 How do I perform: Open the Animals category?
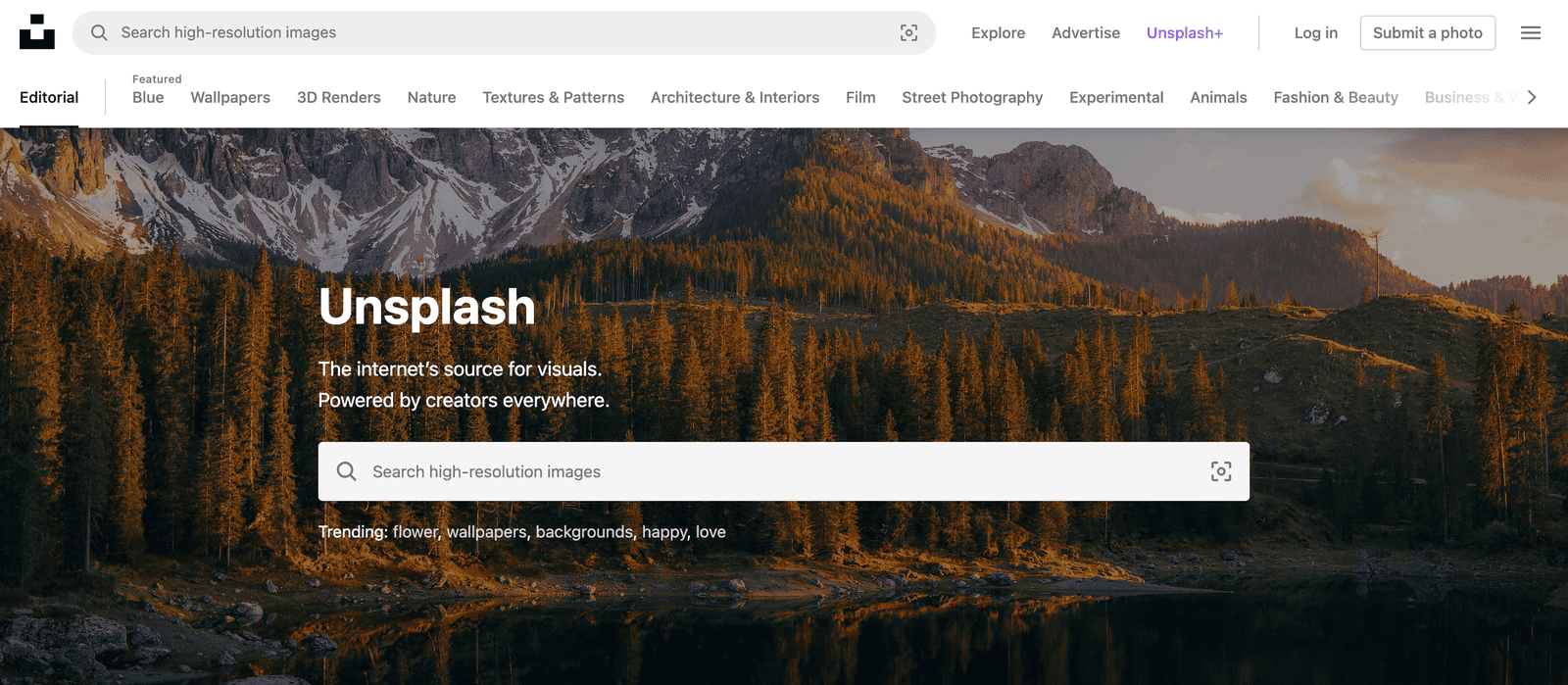click(1218, 97)
